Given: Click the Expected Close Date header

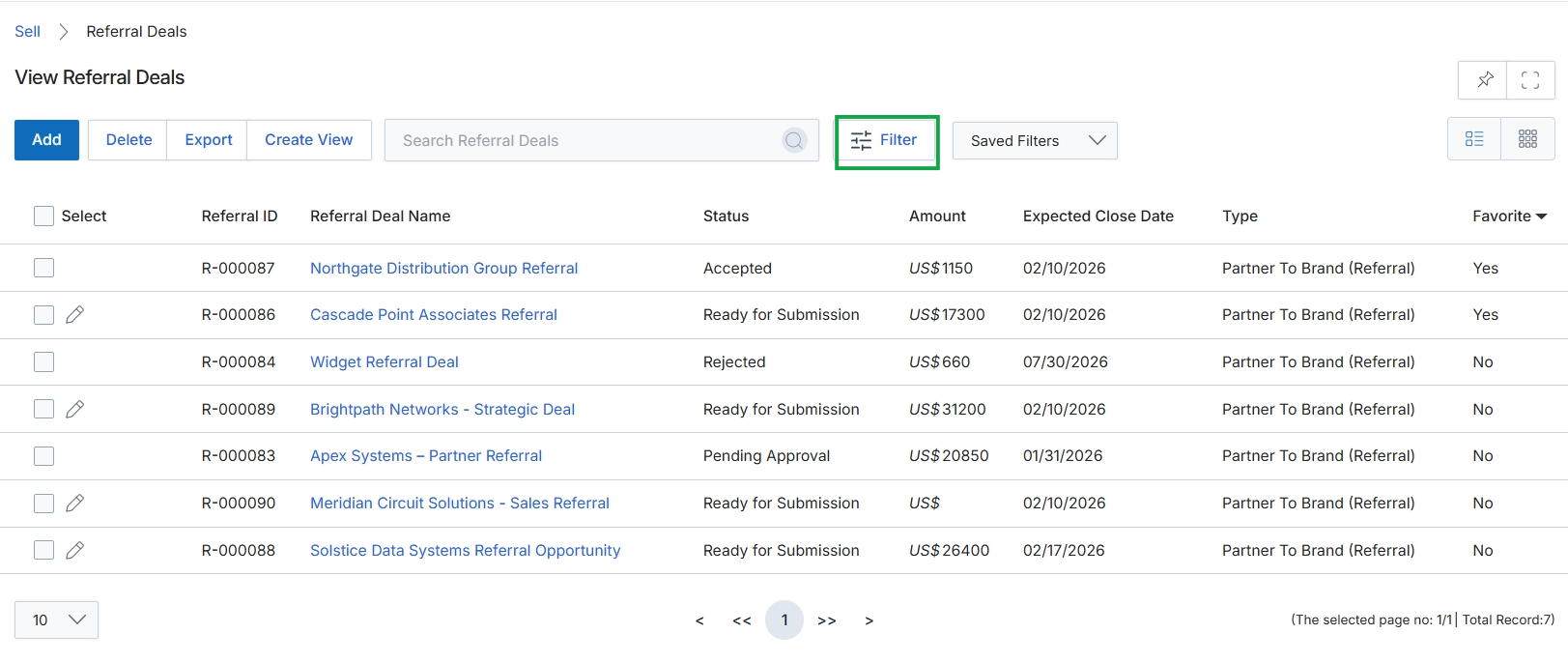Looking at the screenshot, I should pos(1098,216).
